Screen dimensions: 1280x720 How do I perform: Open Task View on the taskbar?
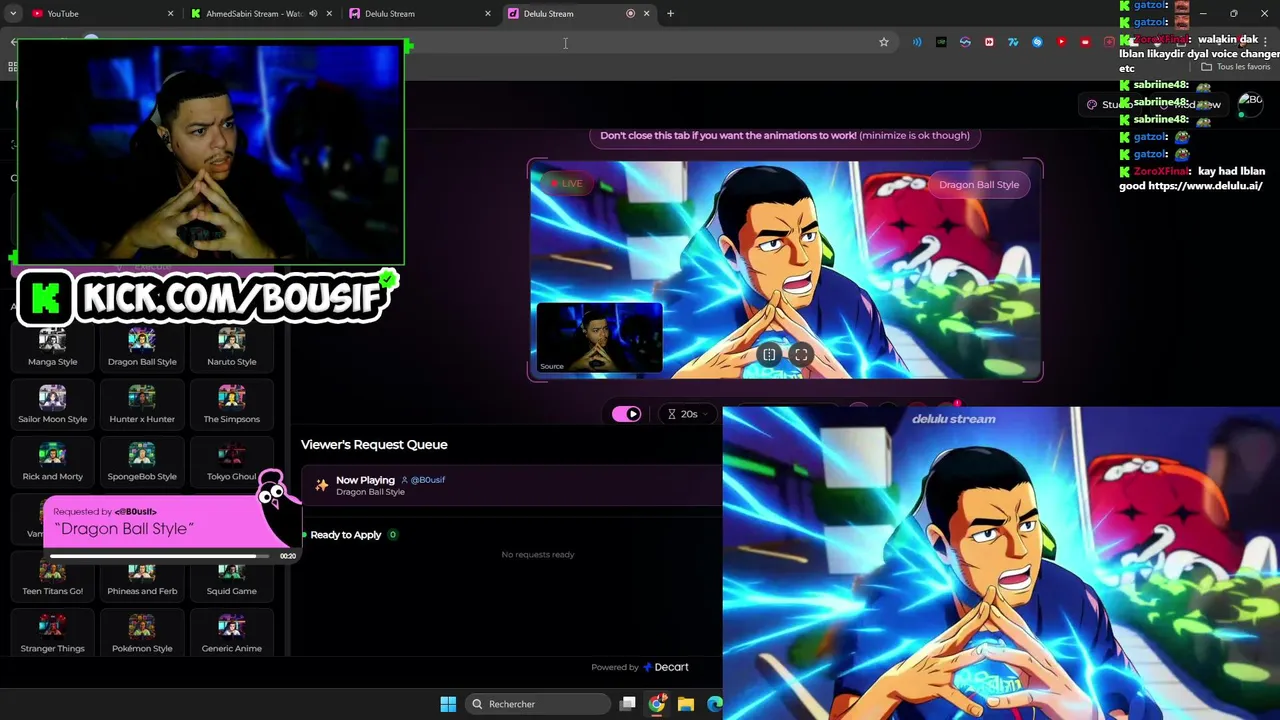click(x=627, y=704)
